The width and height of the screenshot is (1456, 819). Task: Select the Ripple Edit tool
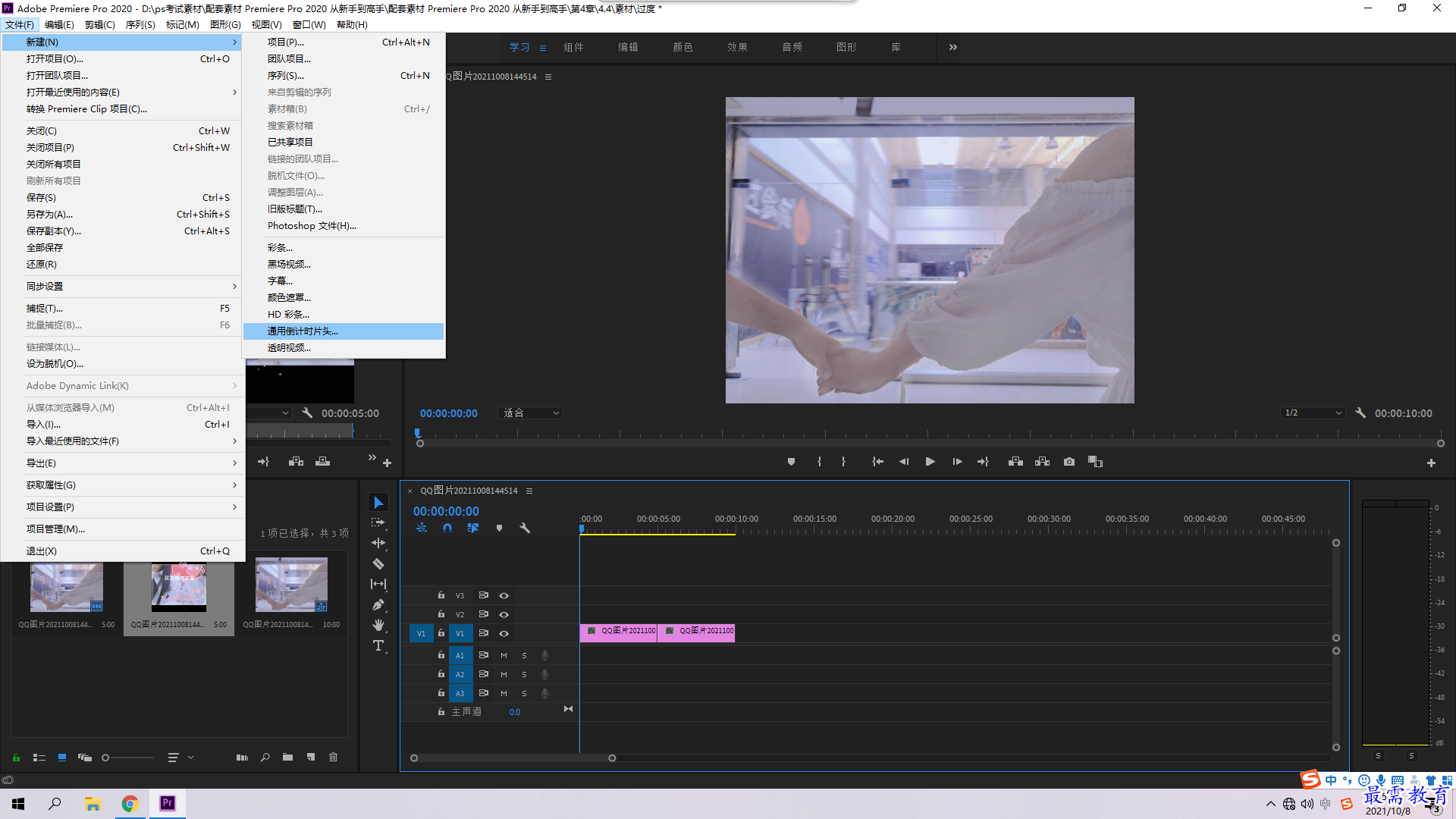(x=378, y=543)
